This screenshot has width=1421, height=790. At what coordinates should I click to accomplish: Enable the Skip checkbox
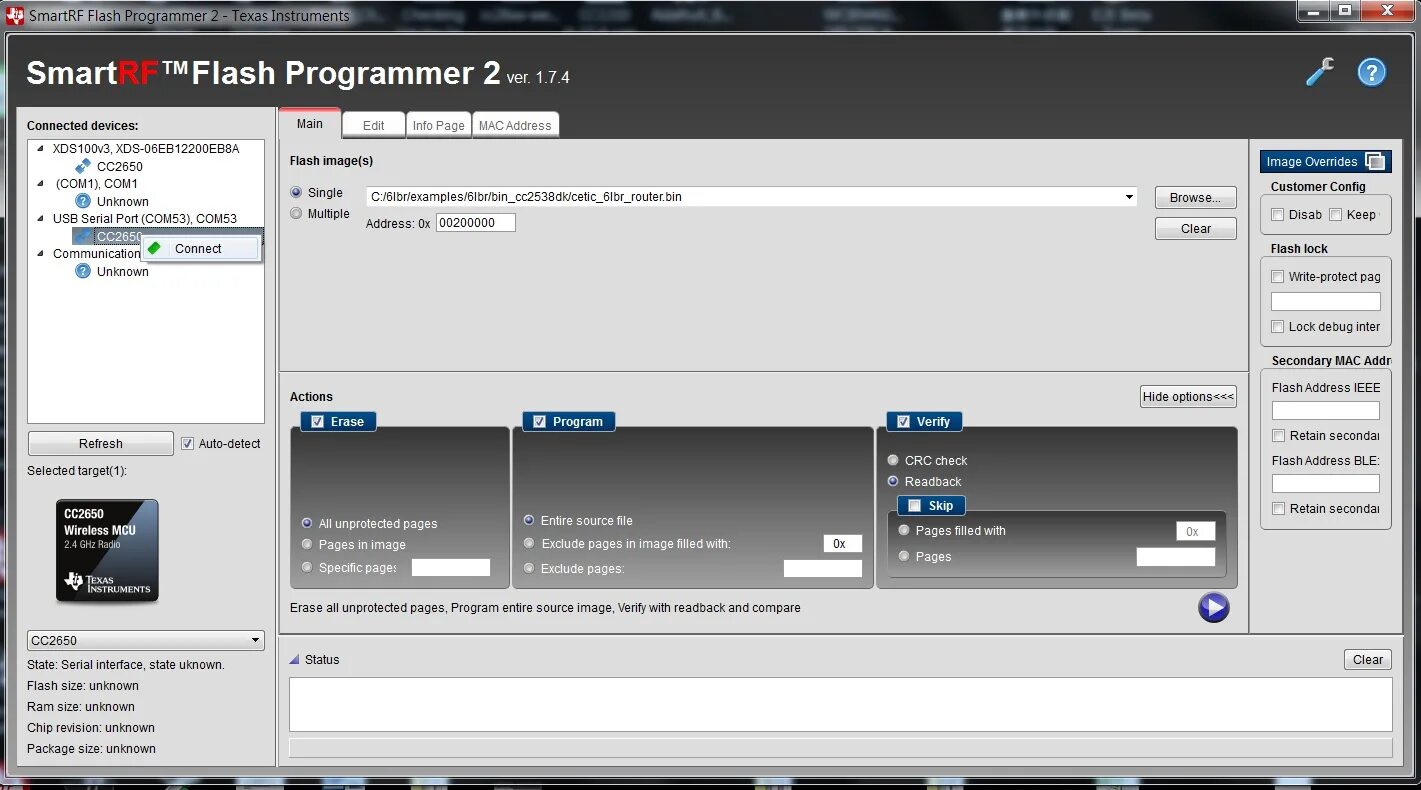click(x=914, y=505)
